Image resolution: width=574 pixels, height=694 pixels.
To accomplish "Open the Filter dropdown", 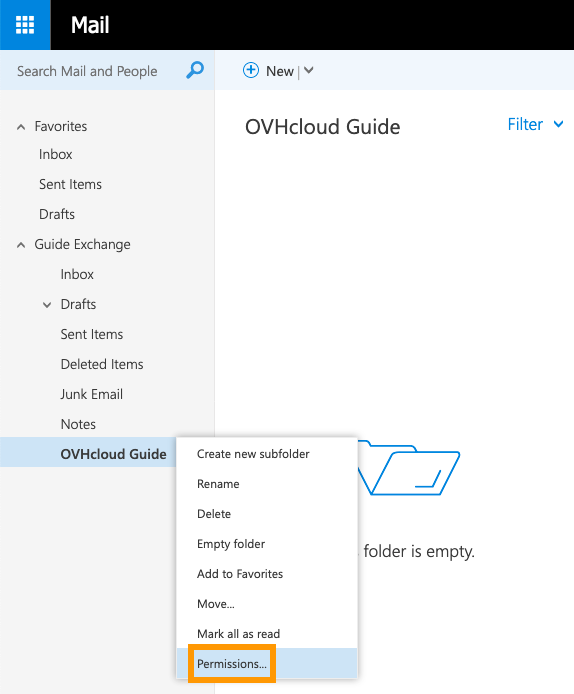I will click(x=535, y=124).
